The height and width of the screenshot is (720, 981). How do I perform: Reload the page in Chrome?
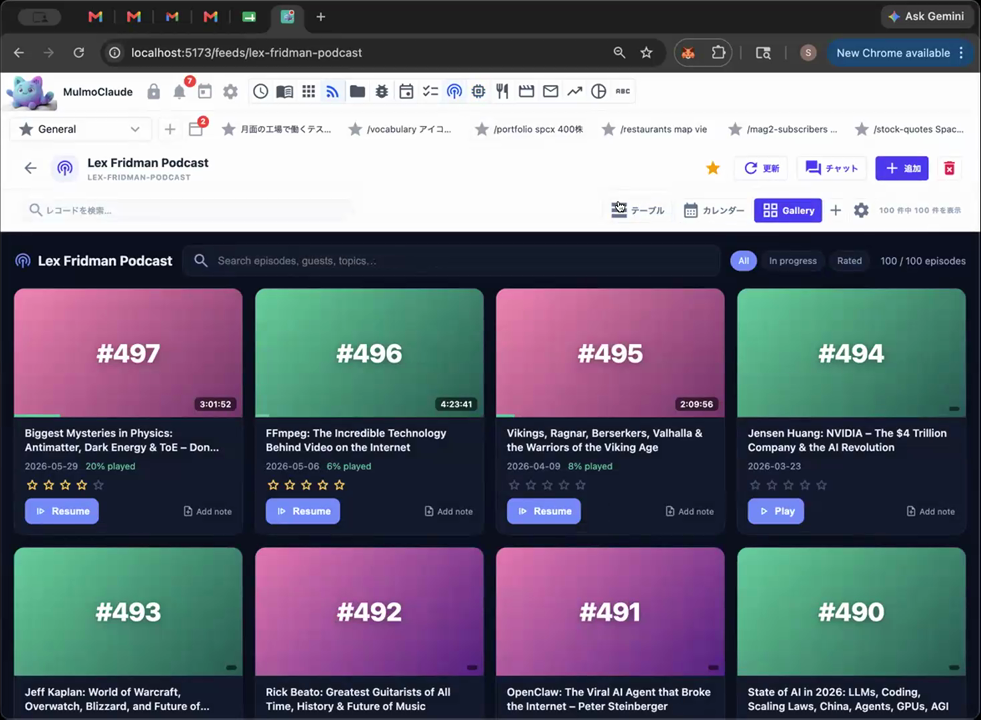(79, 53)
